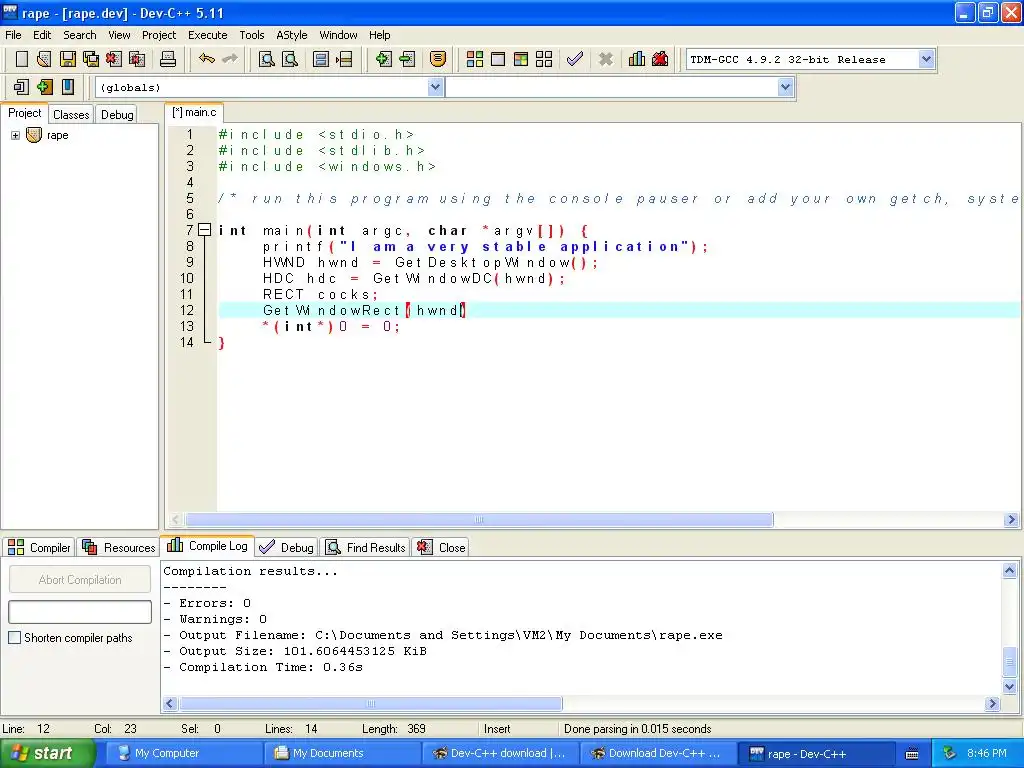This screenshot has width=1024, height=768.
Task: Open the AStyle menu
Action: click(x=291, y=35)
